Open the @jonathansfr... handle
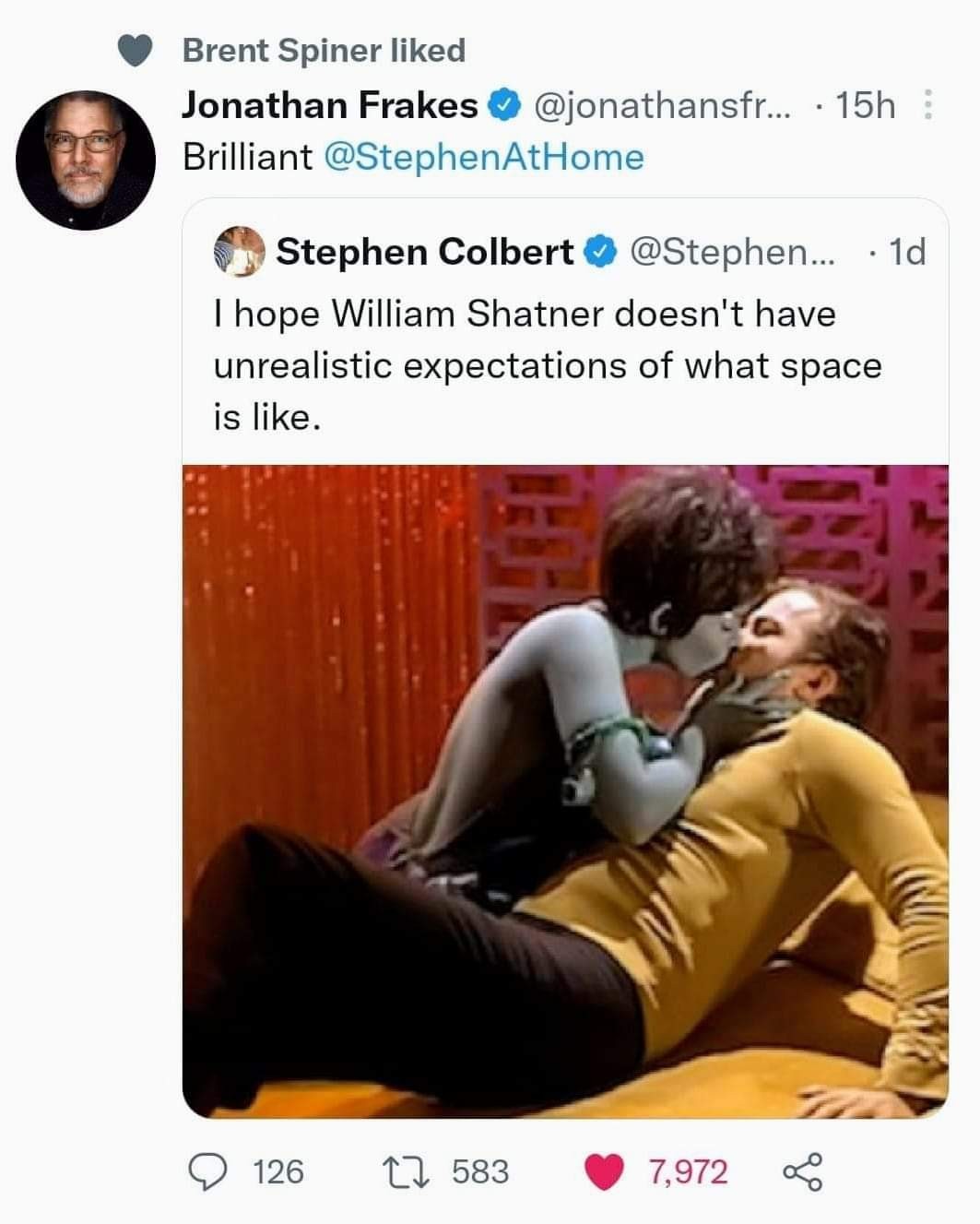The height and width of the screenshot is (1224, 980). click(x=662, y=105)
